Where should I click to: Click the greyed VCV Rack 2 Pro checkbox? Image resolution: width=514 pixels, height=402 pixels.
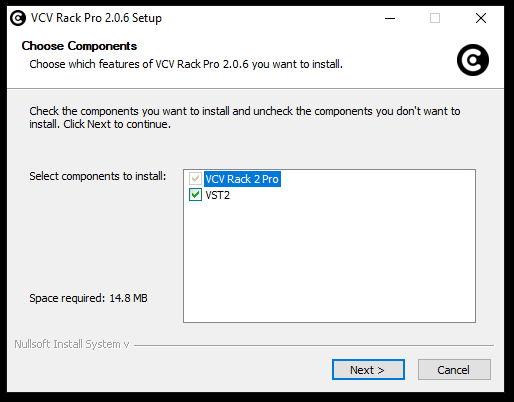(195, 179)
